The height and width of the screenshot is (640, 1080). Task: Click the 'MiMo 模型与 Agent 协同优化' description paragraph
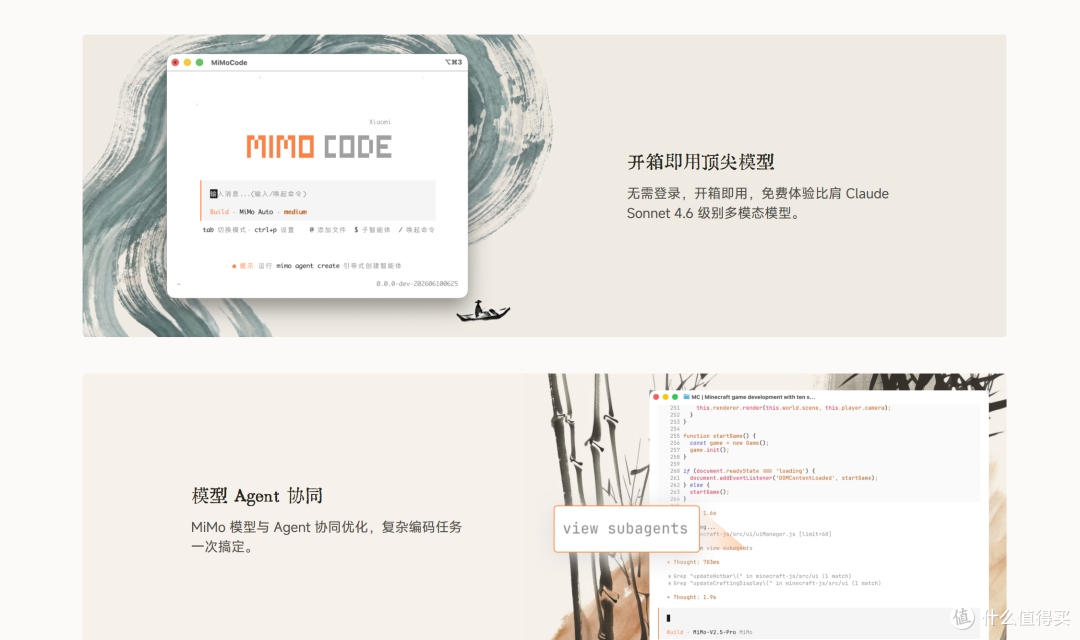(x=326, y=537)
